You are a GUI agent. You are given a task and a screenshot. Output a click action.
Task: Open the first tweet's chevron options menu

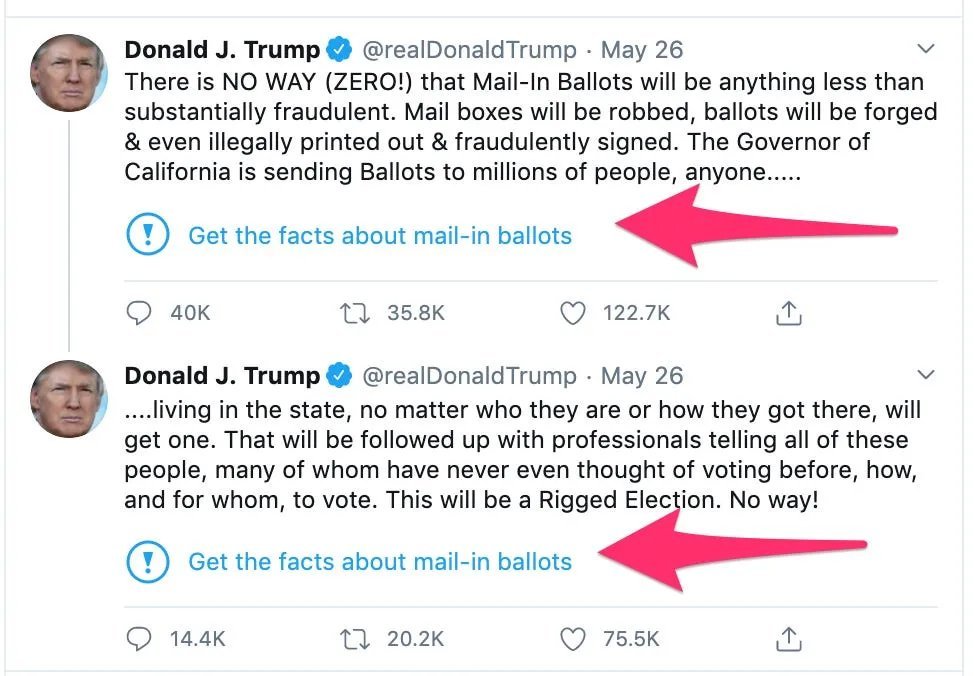click(x=926, y=48)
